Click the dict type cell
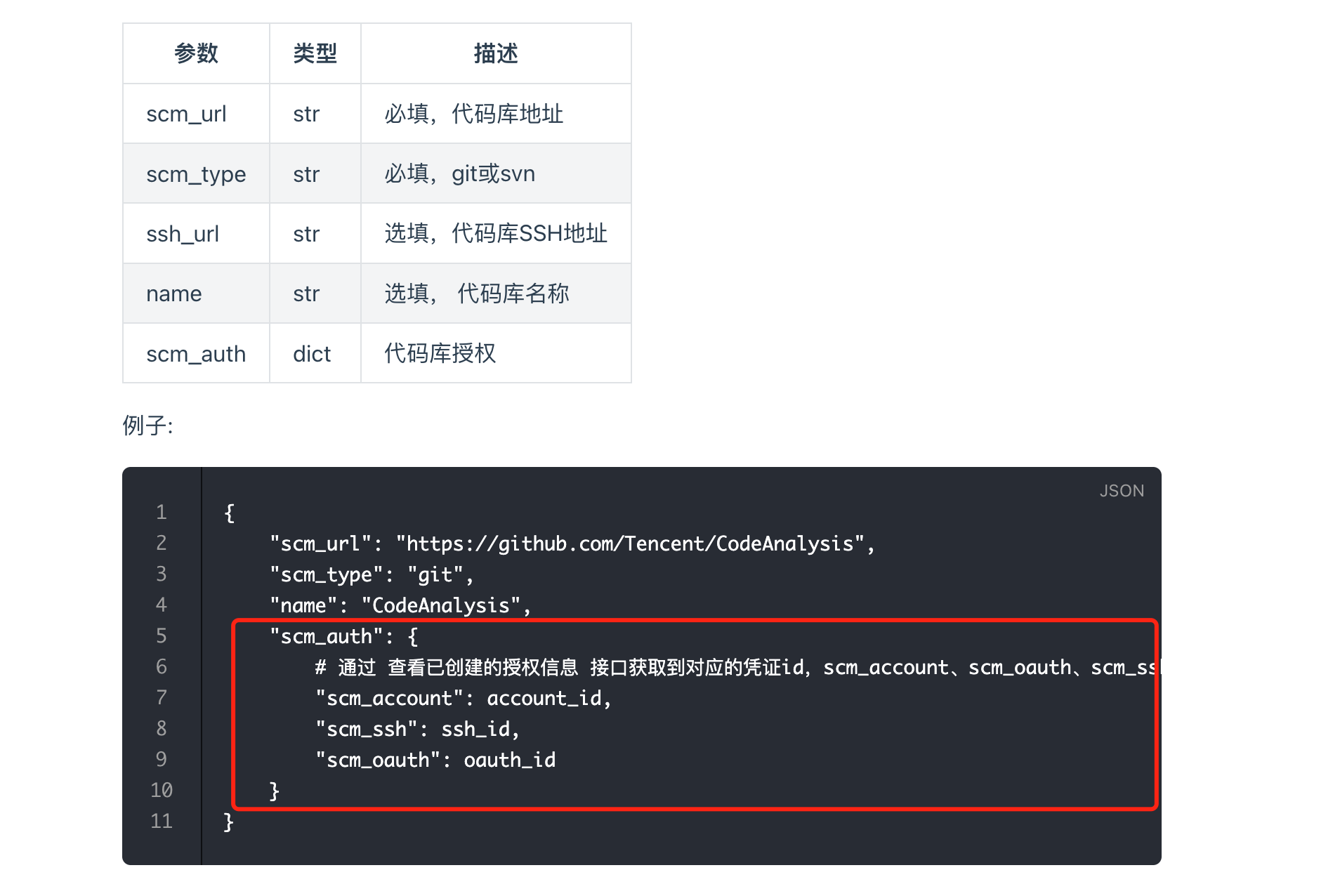Viewport: 1340px width, 896px height. click(x=315, y=353)
